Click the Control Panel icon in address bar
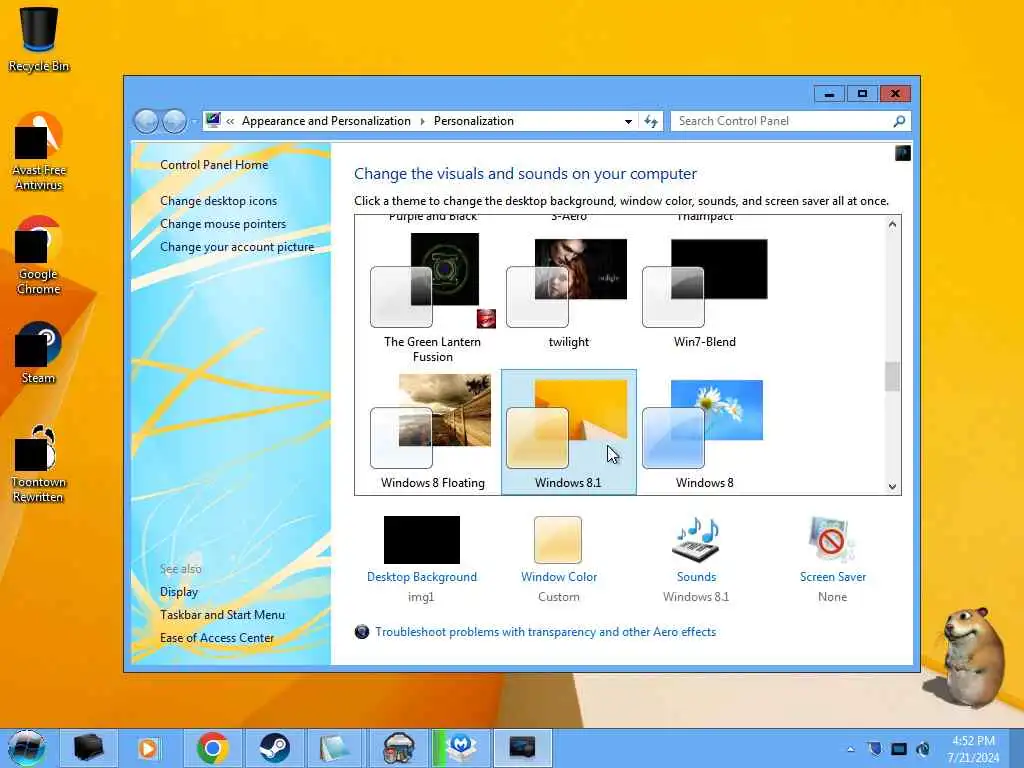1024x768 pixels. (213, 120)
